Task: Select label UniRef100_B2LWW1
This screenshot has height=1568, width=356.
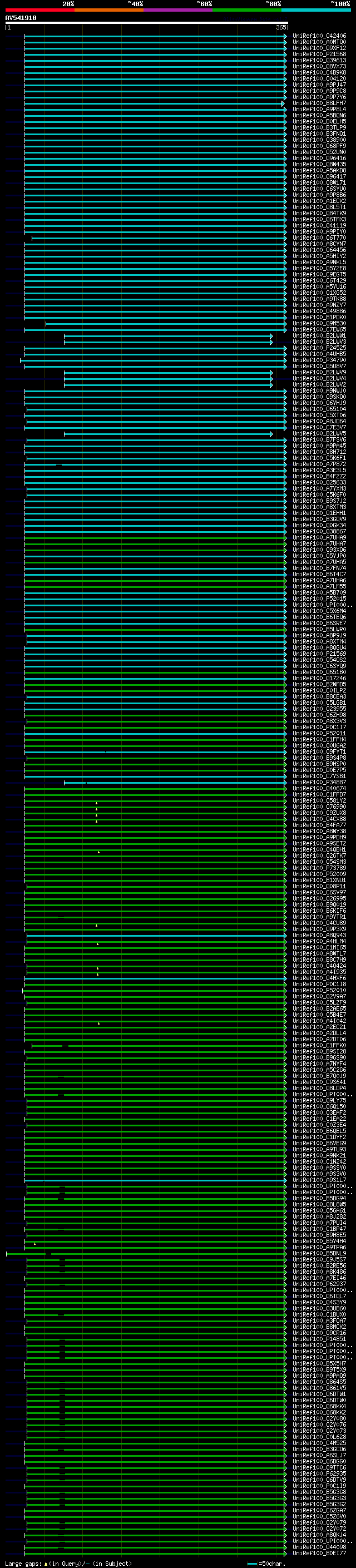Action: click(319, 336)
